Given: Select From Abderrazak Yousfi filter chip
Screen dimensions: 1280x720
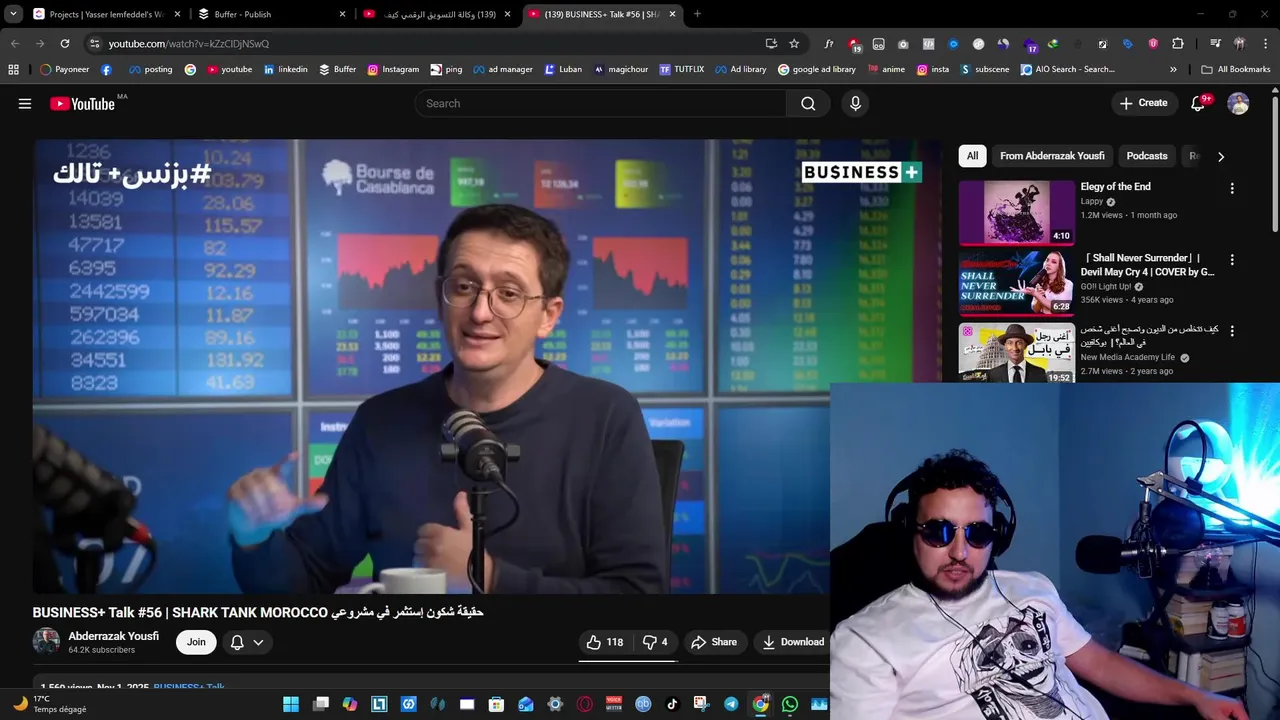Looking at the screenshot, I should point(1052,156).
